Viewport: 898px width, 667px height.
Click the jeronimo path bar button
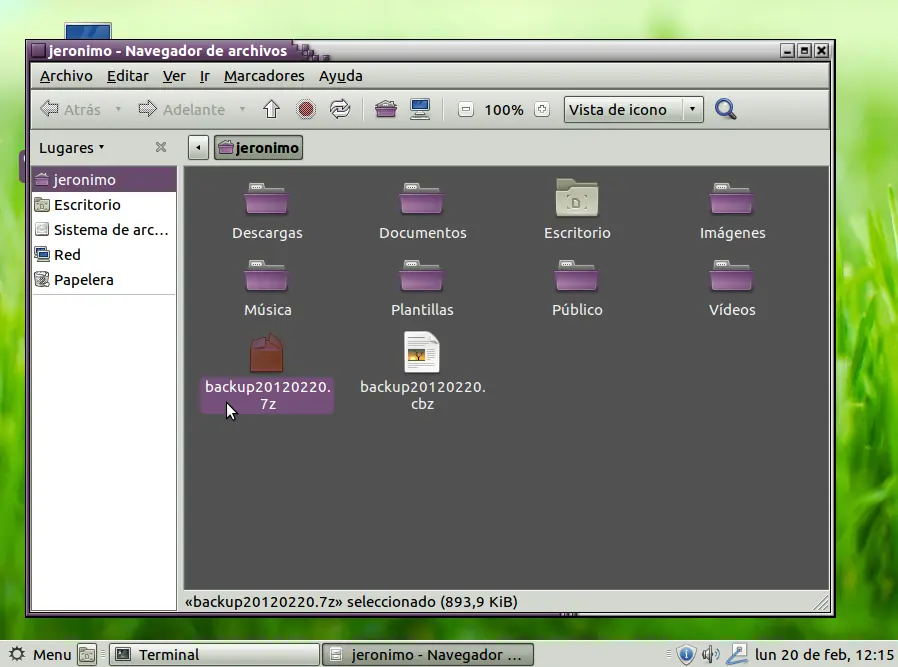click(x=258, y=148)
